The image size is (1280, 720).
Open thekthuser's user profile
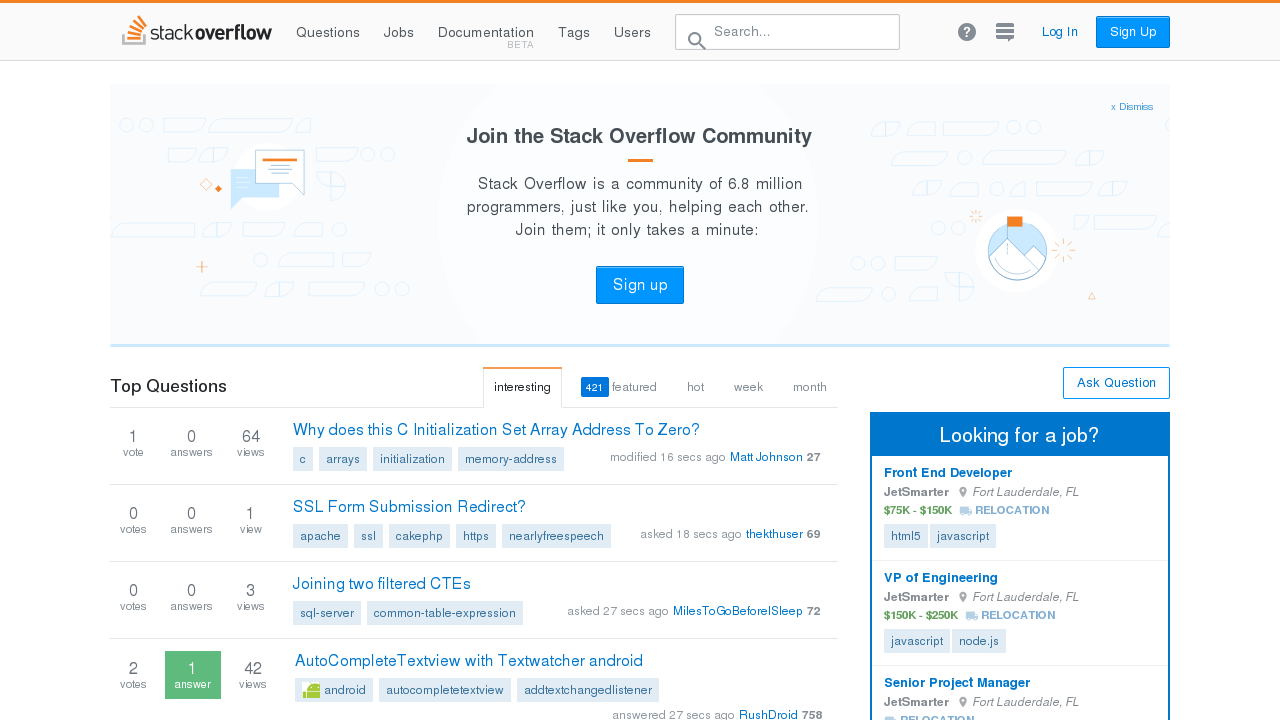774,534
